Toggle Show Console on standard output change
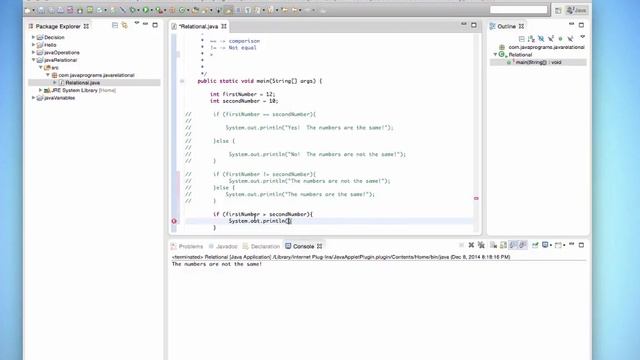This screenshot has width=640, height=360. pyautogui.click(x=513, y=245)
